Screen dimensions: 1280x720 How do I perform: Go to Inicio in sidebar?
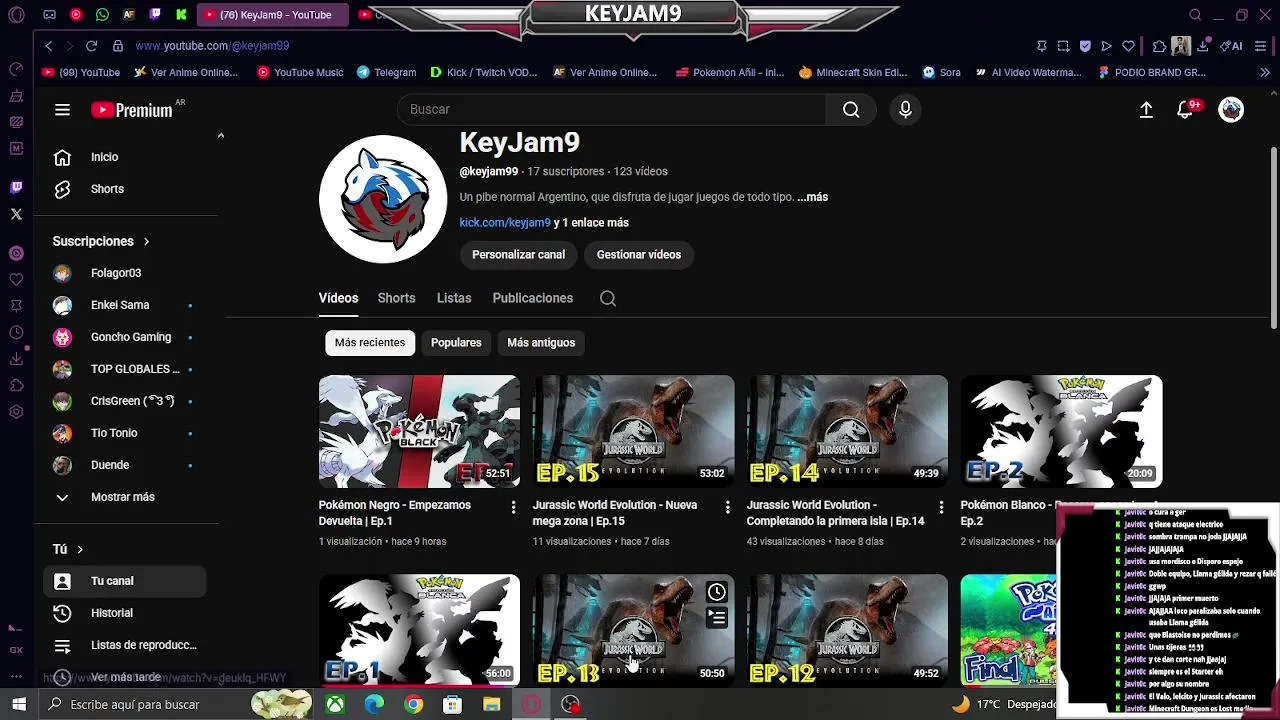[125, 157]
